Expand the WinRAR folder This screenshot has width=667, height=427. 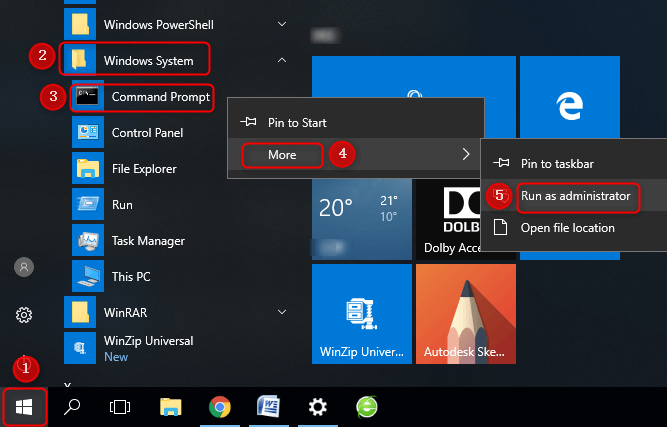282,311
